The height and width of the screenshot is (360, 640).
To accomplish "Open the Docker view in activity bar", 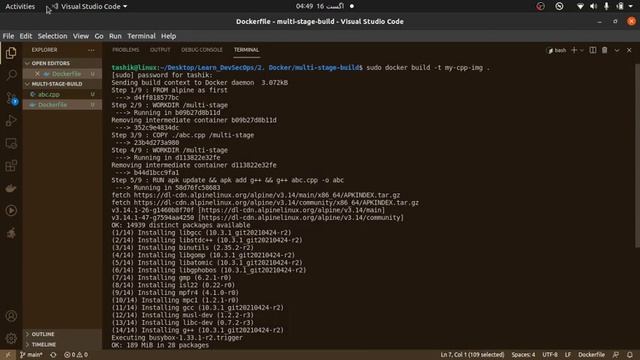I will 11,189.
